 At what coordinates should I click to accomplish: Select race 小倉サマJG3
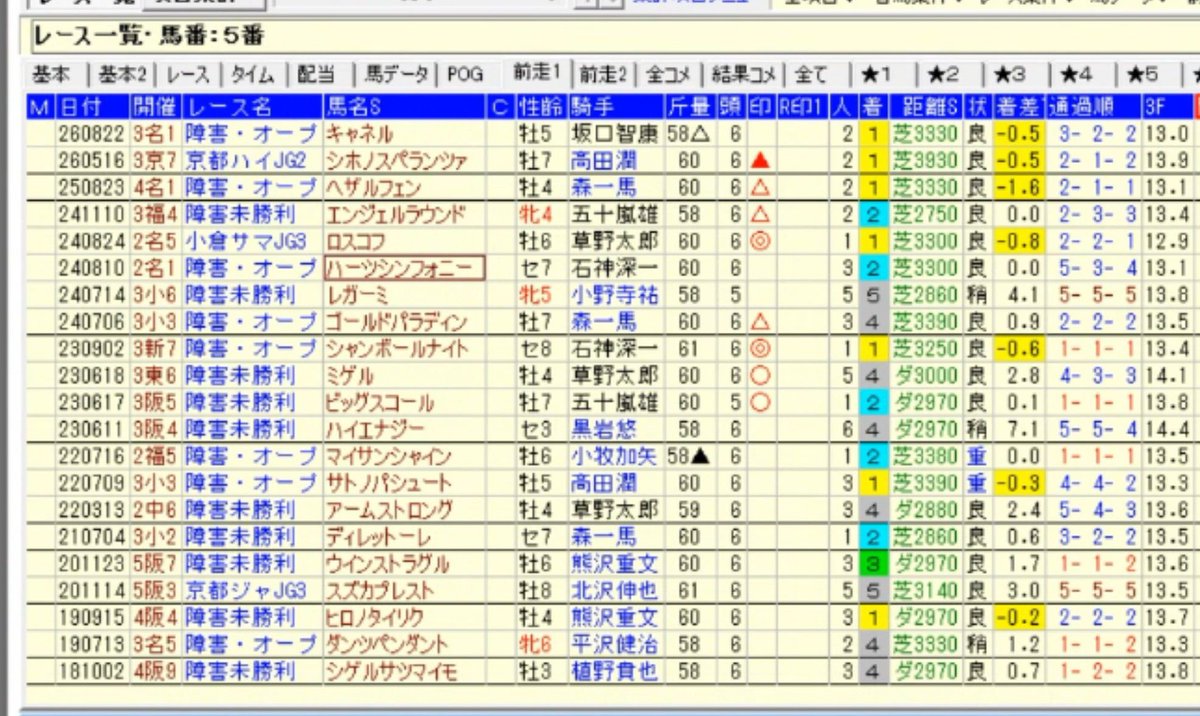(247, 241)
